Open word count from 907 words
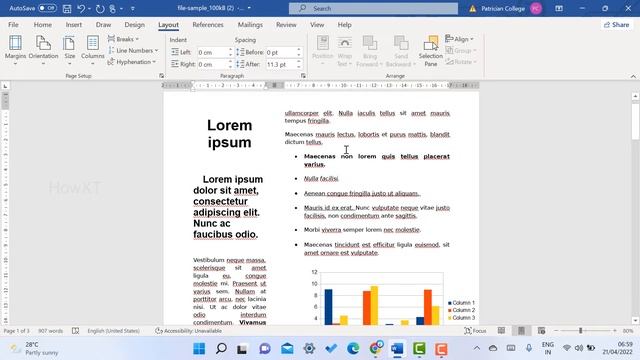 (x=50, y=331)
